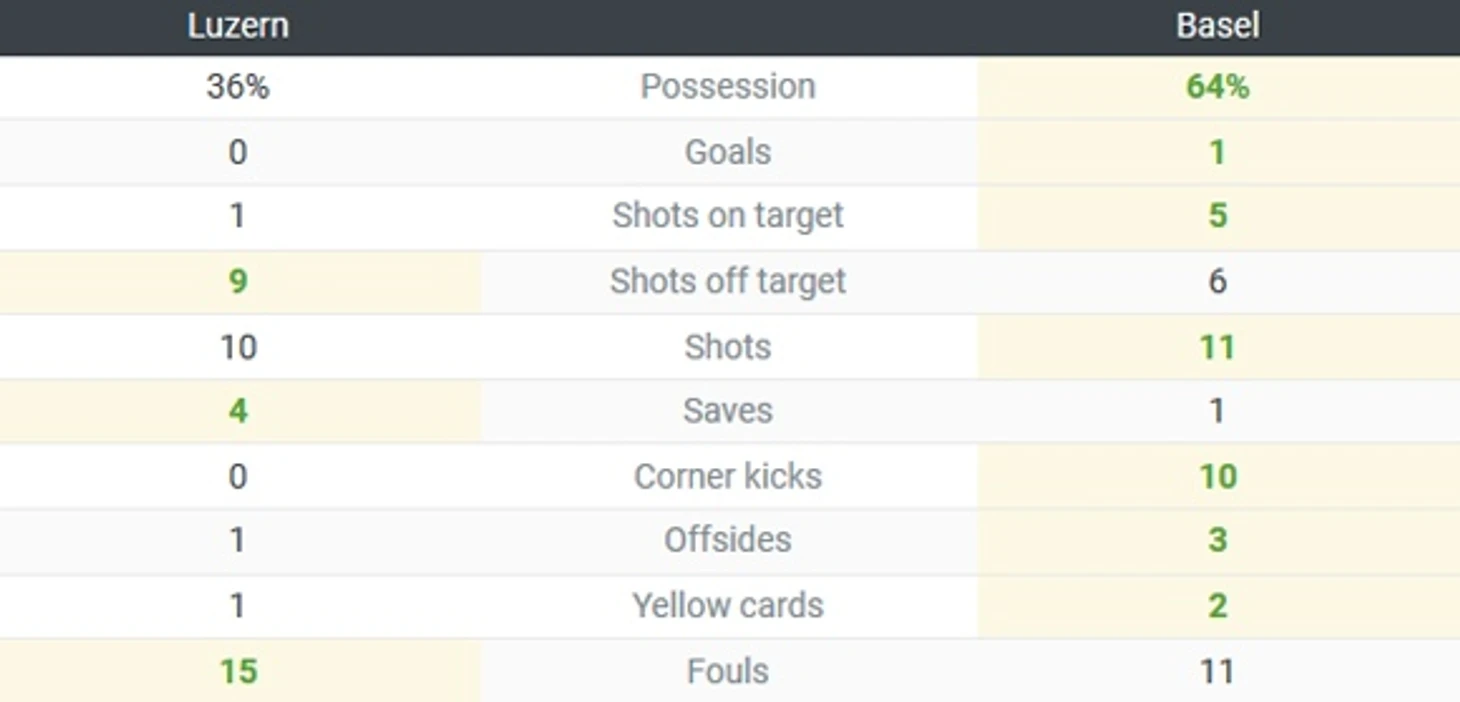
Task: Click the 'Shots on target' row label
Action: (x=728, y=216)
